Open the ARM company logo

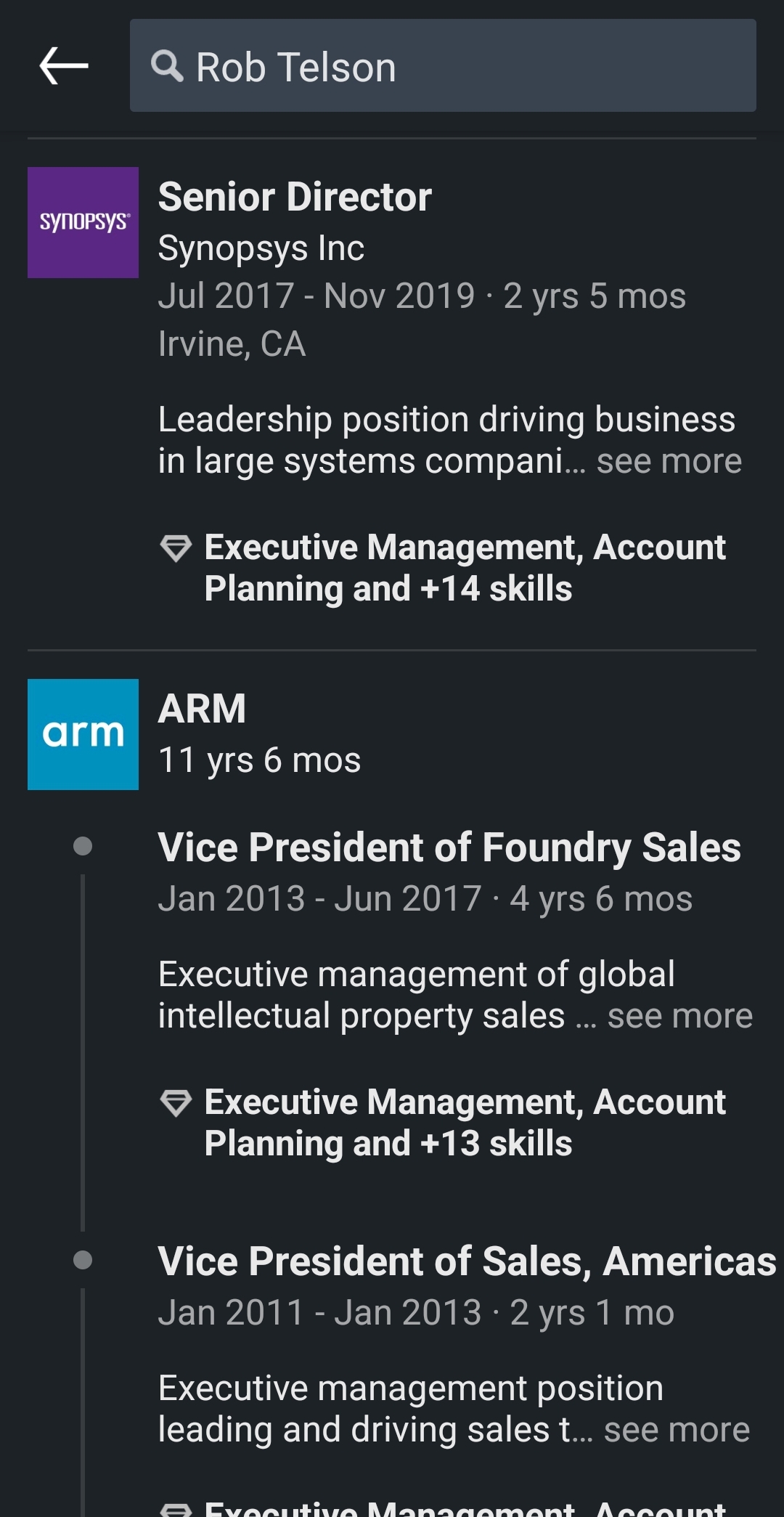coord(83,734)
